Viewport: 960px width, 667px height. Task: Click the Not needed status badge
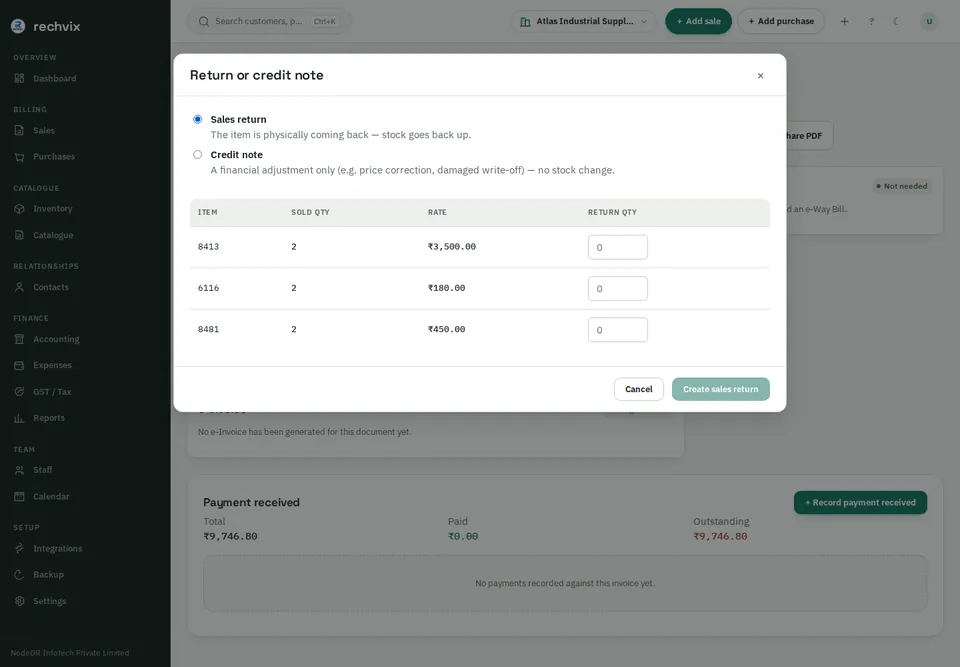tap(901, 186)
